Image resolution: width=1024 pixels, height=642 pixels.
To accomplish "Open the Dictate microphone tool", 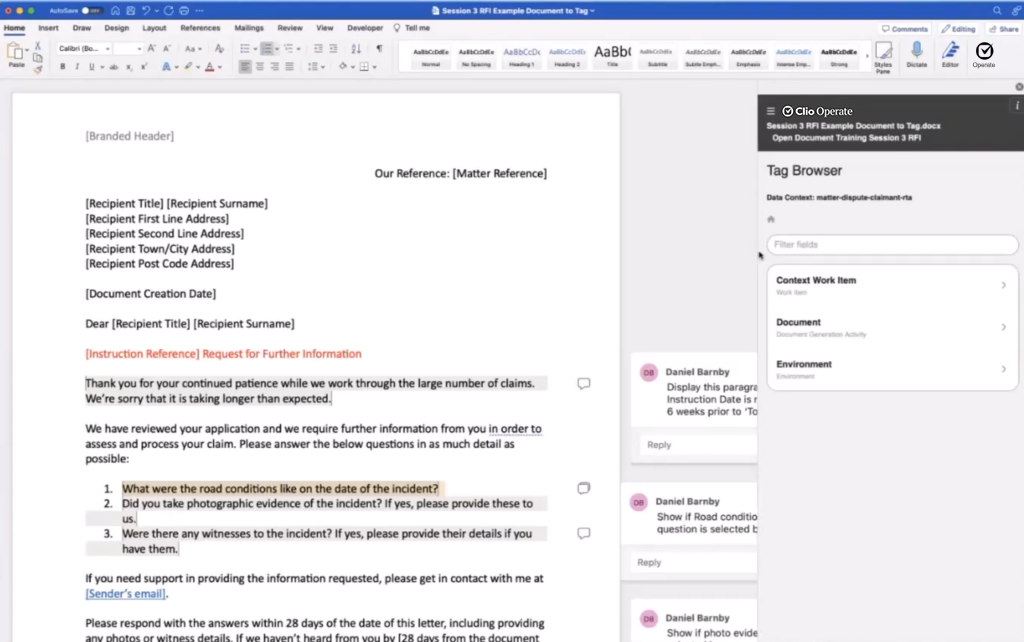I will pyautogui.click(x=916, y=52).
